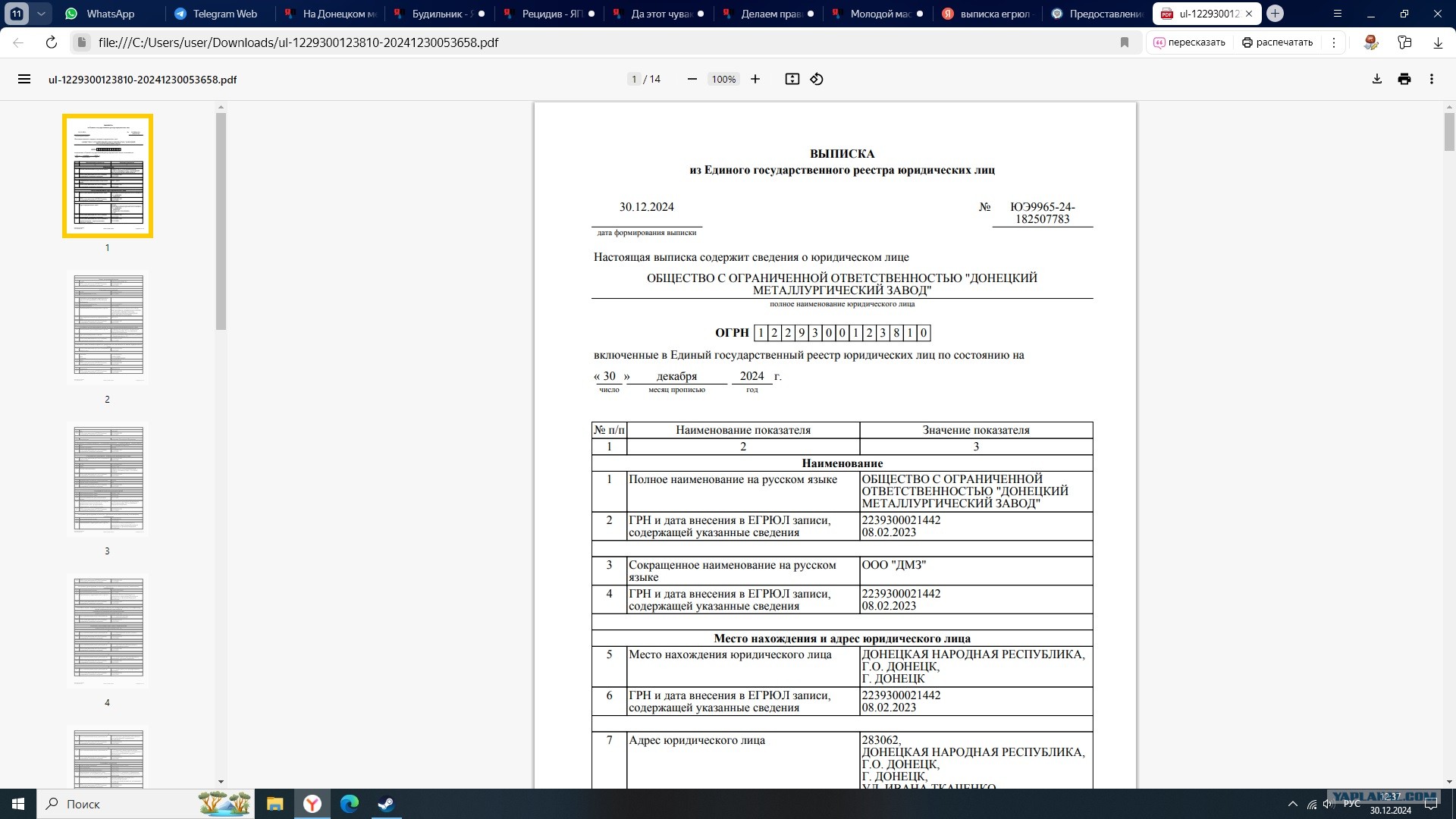
Task: Close the ul-12293001 PDF tab
Action: pos(1249,14)
